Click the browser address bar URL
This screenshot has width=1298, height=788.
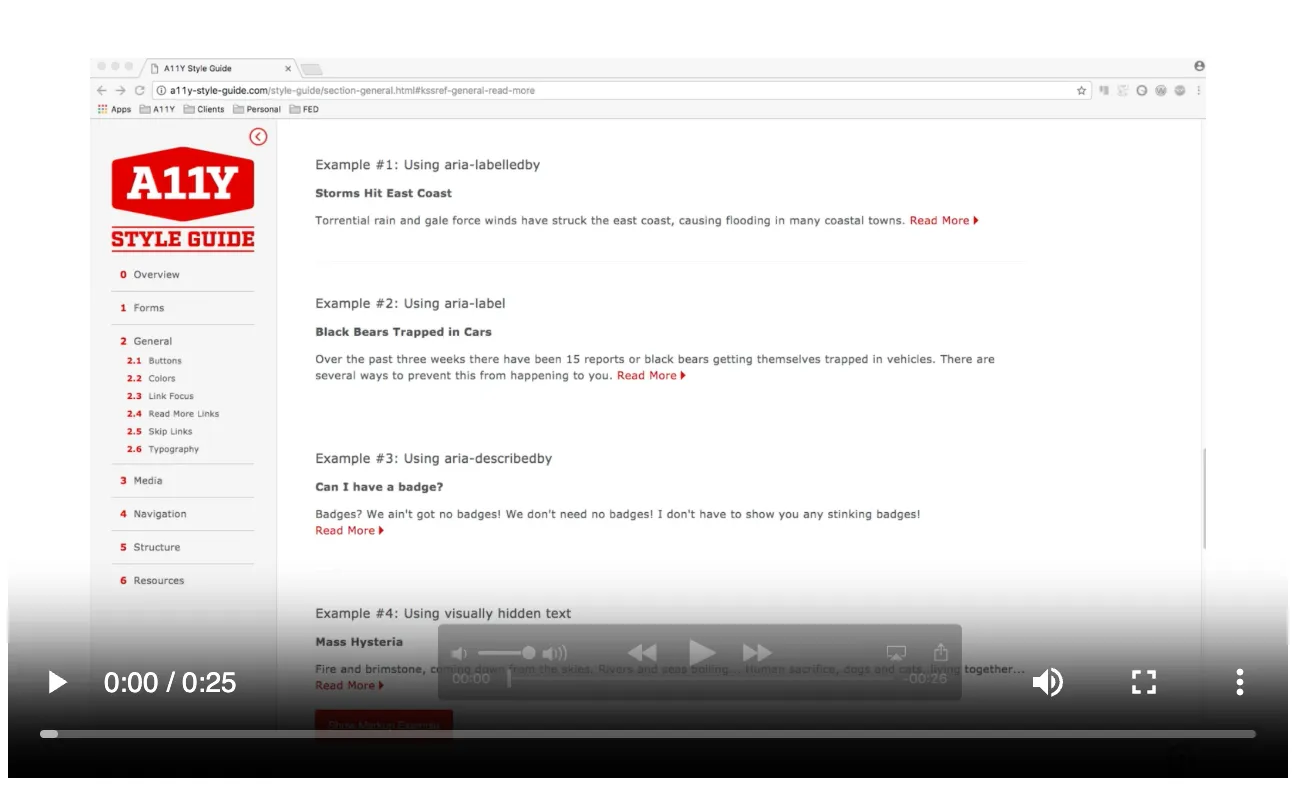[x=352, y=90]
